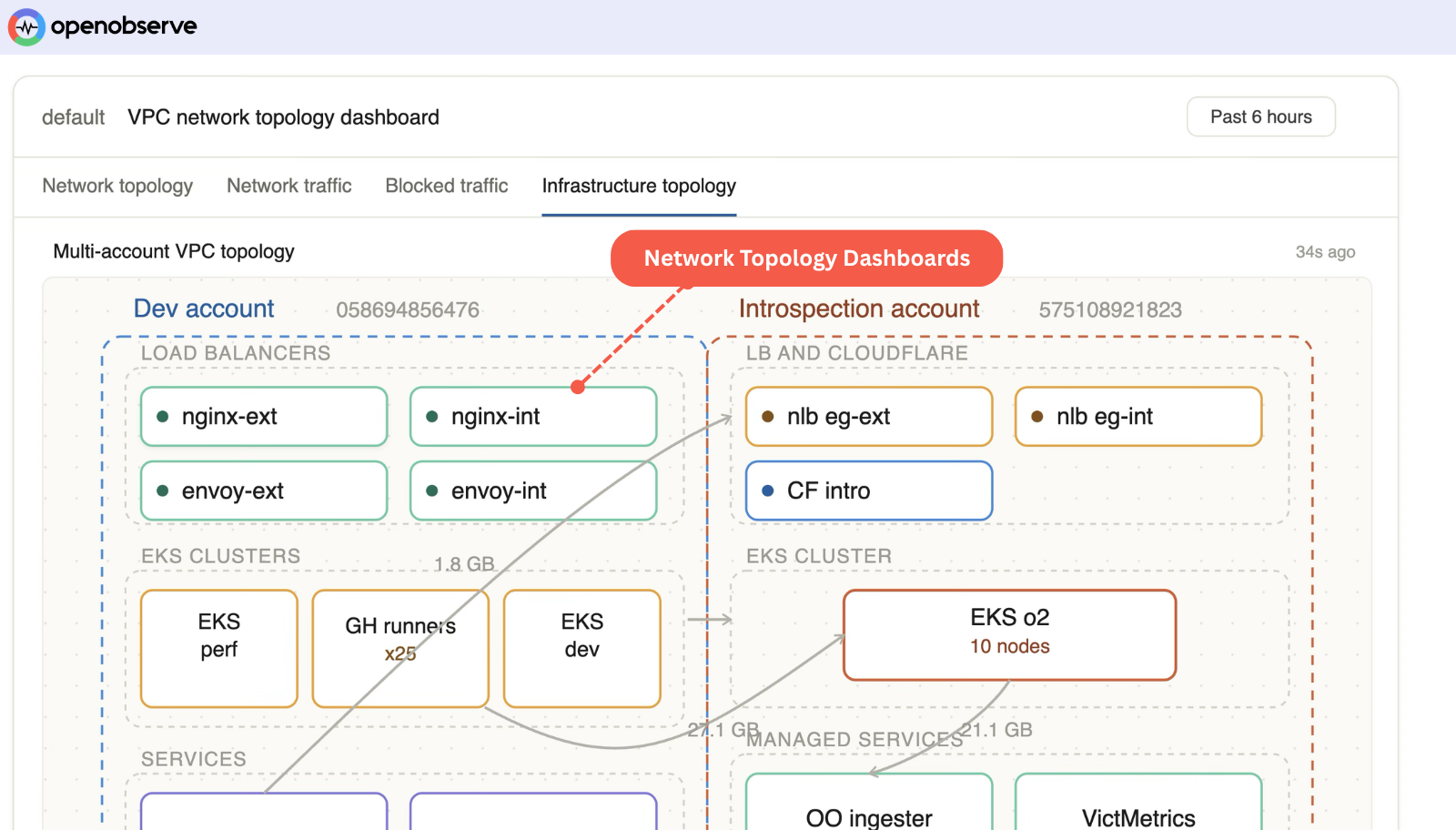Image resolution: width=1456 pixels, height=830 pixels.
Task: Switch to the Network traffic tab
Action: 289,186
